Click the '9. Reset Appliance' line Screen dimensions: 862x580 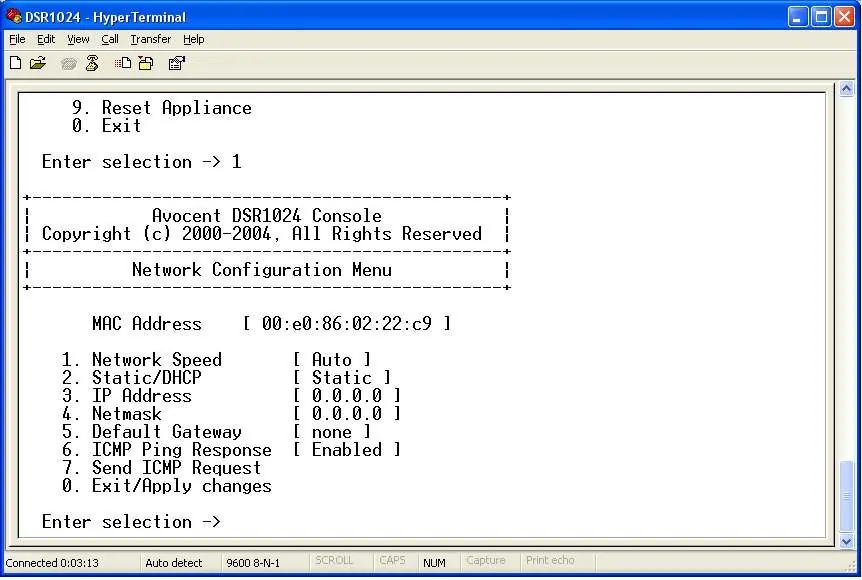(162, 108)
